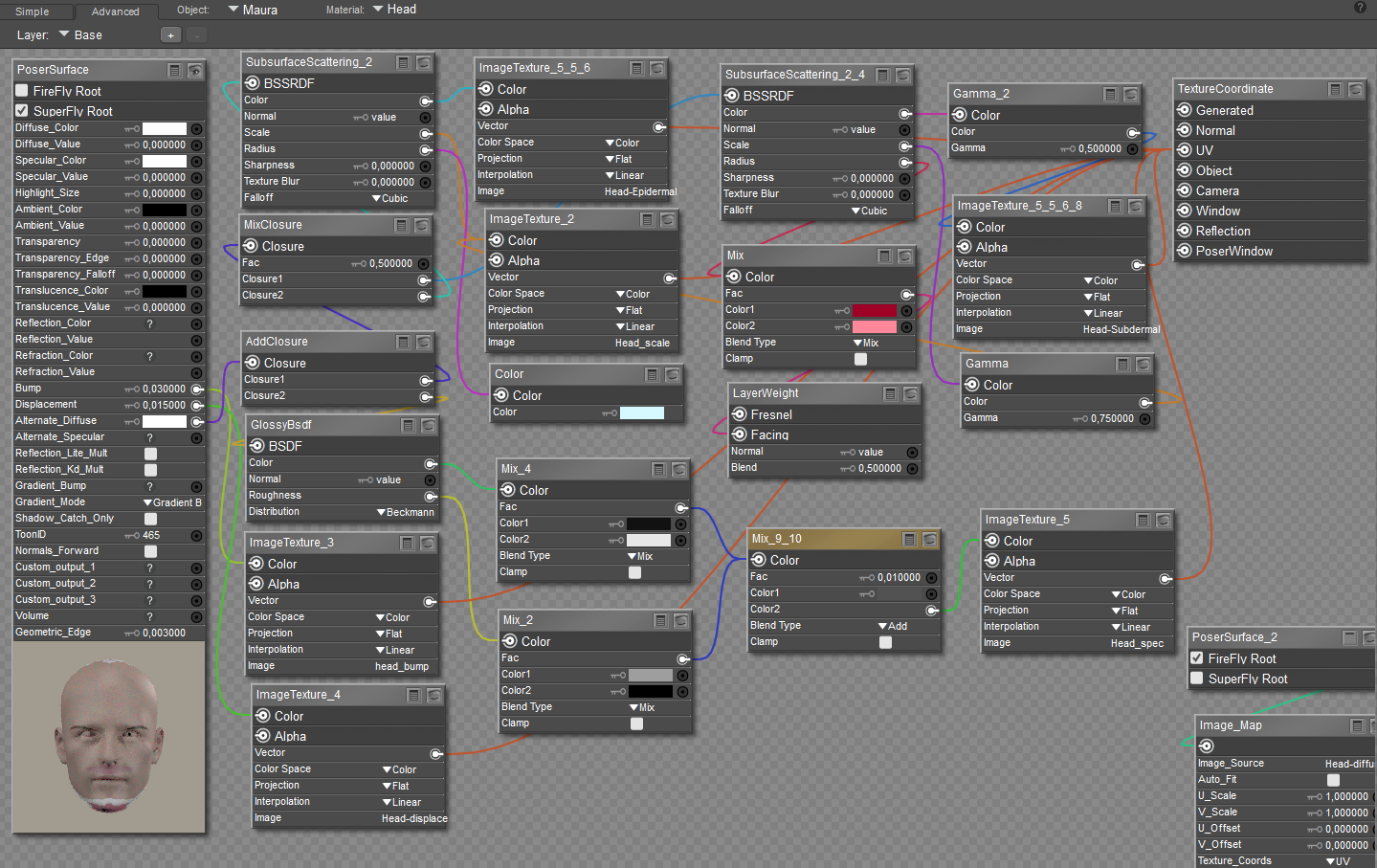Open the Material dropdown showing Head
The width and height of the screenshot is (1377, 868).
click(394, 10)
